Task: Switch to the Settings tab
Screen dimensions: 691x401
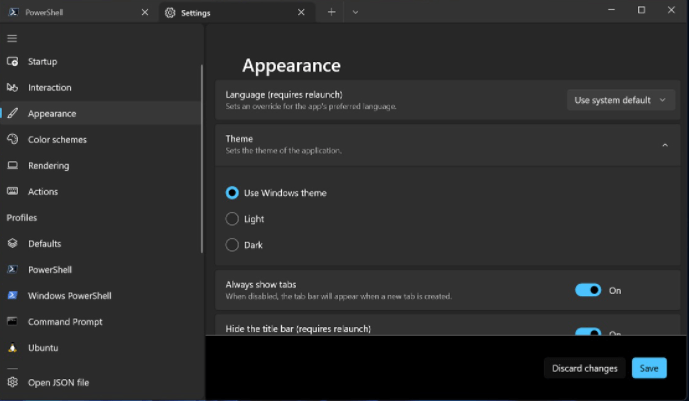Action: 236,12
